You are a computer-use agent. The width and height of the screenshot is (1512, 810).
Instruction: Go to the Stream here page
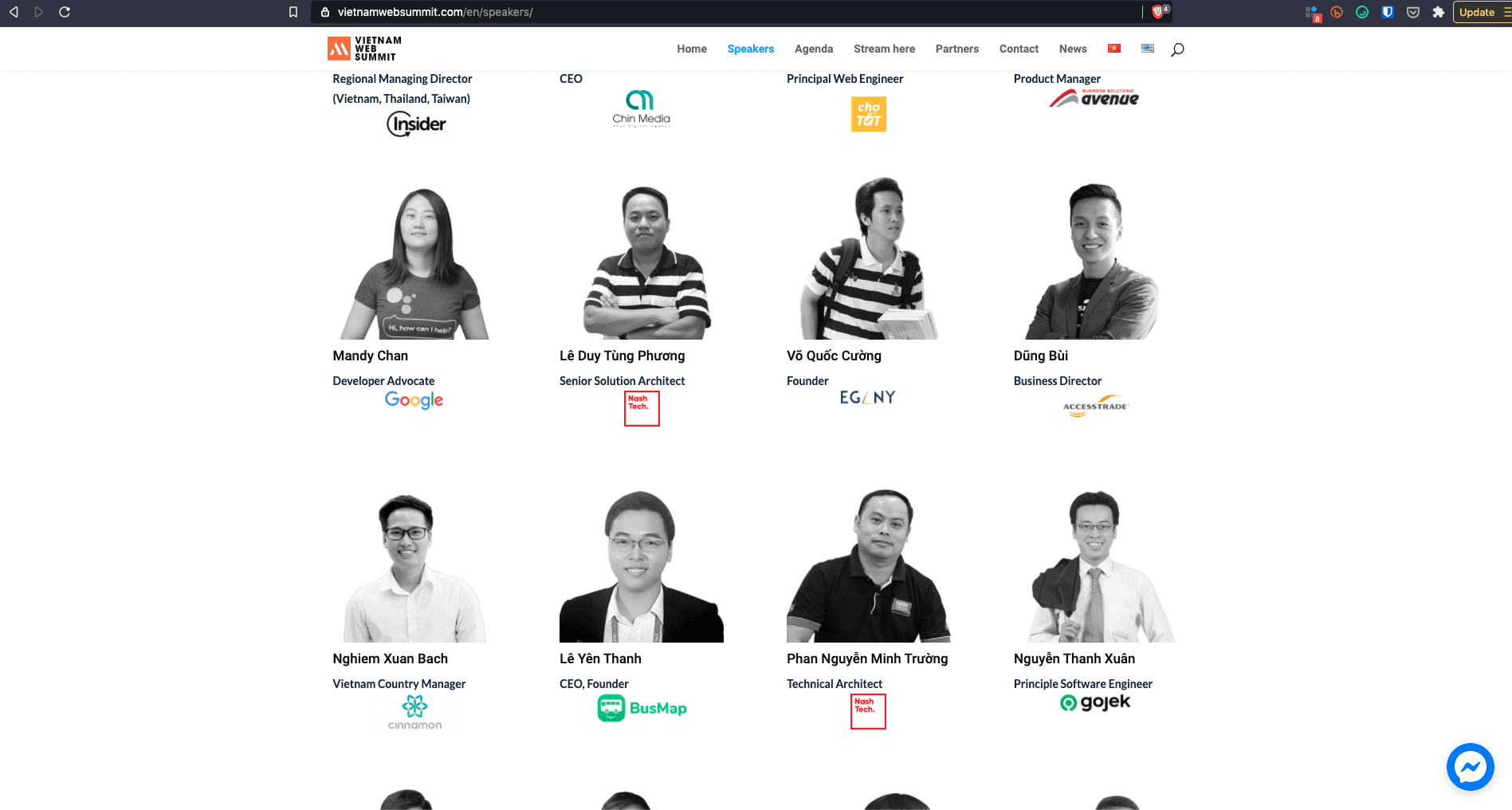pos(884,49)
